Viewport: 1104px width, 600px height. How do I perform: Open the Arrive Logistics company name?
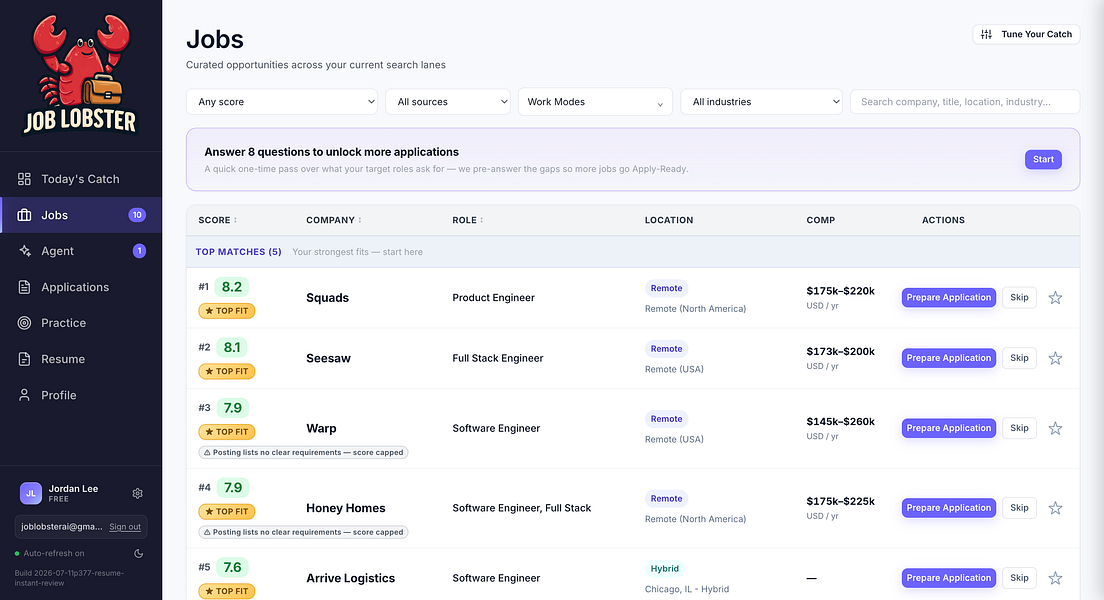click(x=351, y=578)
